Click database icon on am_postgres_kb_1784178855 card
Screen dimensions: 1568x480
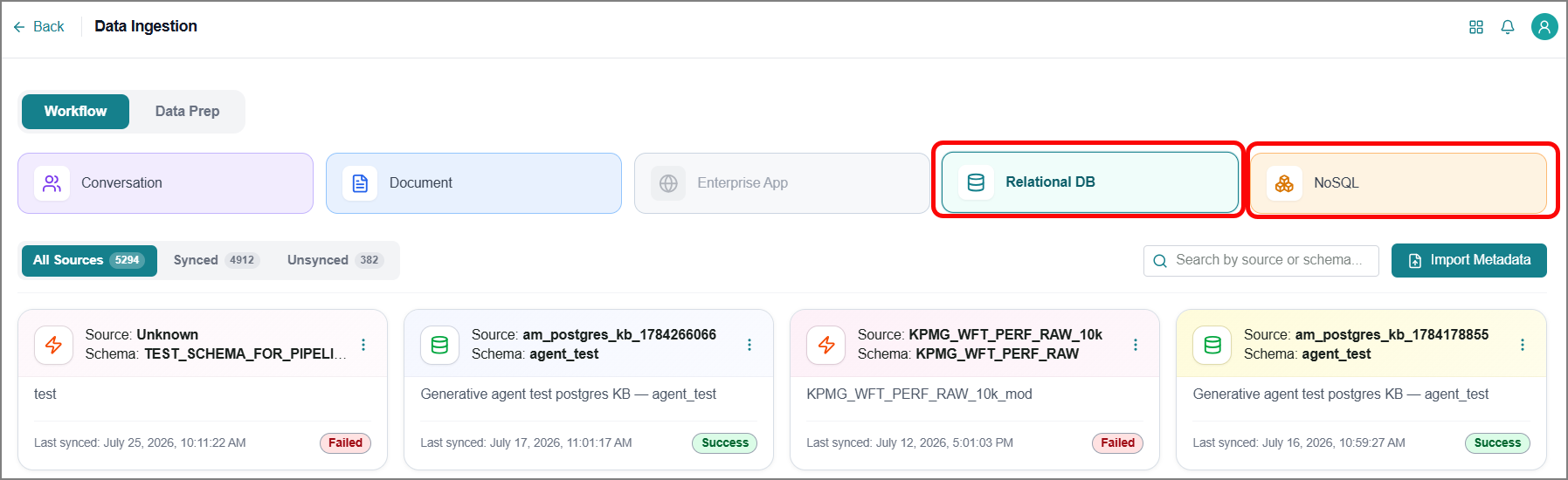[x=1212, y=345]
